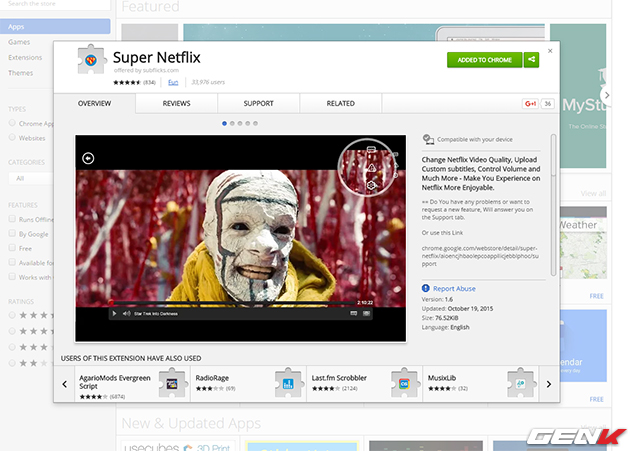Click the MusixLib extension icon
Image resolution: width=630 pixels, height=451 pixels.
[521, 383]
